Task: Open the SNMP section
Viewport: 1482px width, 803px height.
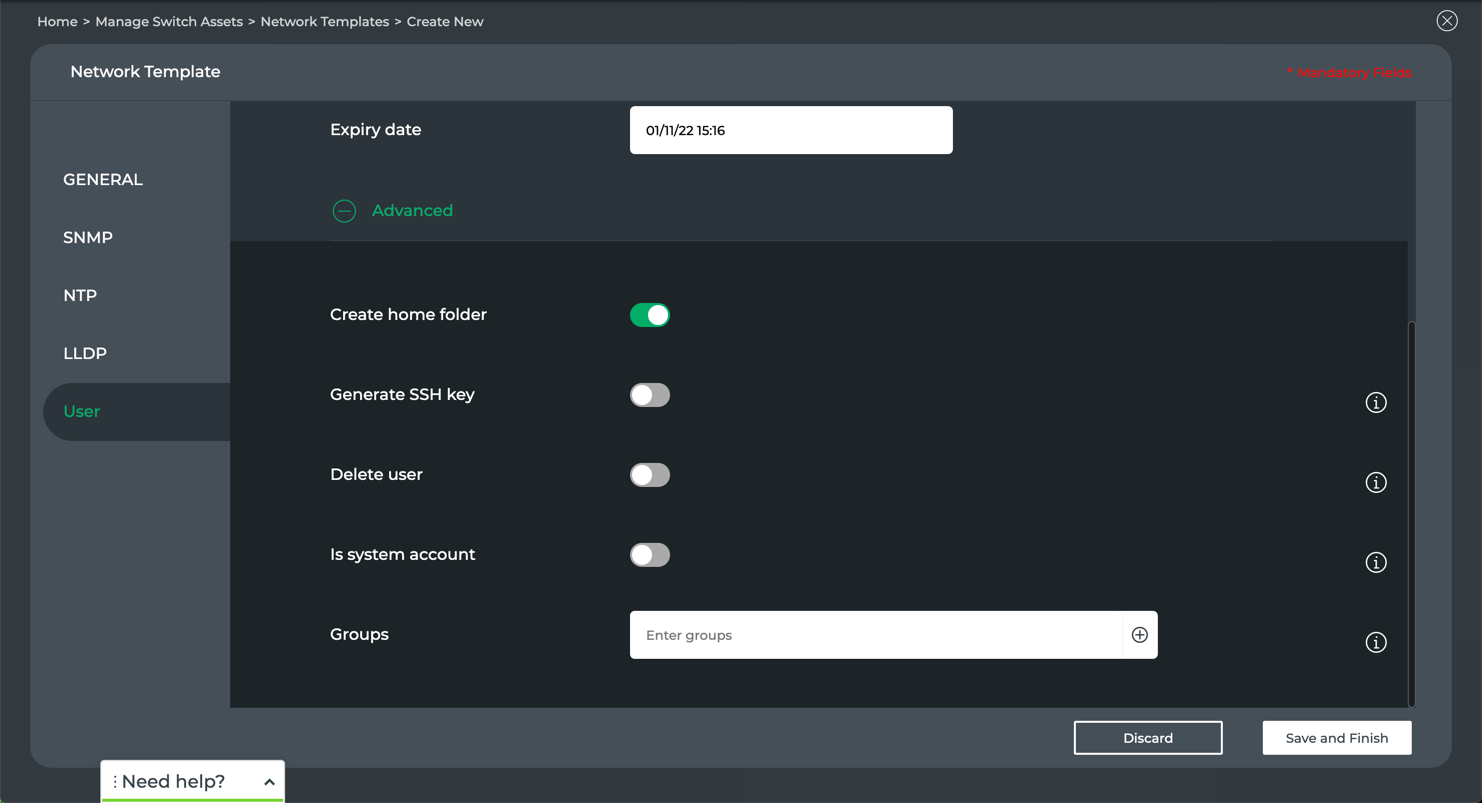Action: pyautogui.click(x=88, y=238)
